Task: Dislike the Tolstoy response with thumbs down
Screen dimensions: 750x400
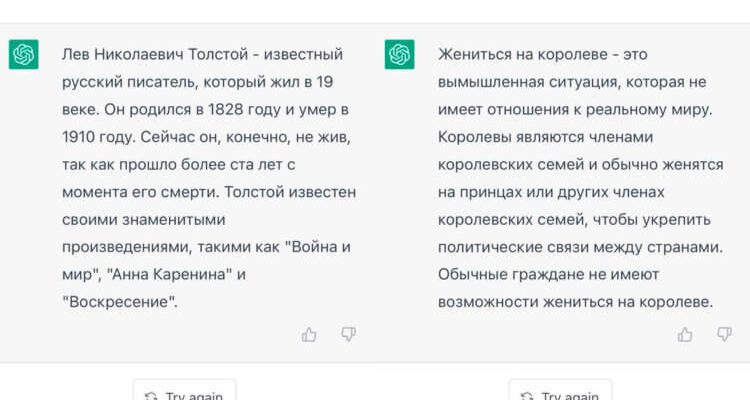Action: click(x=348, y=335)
